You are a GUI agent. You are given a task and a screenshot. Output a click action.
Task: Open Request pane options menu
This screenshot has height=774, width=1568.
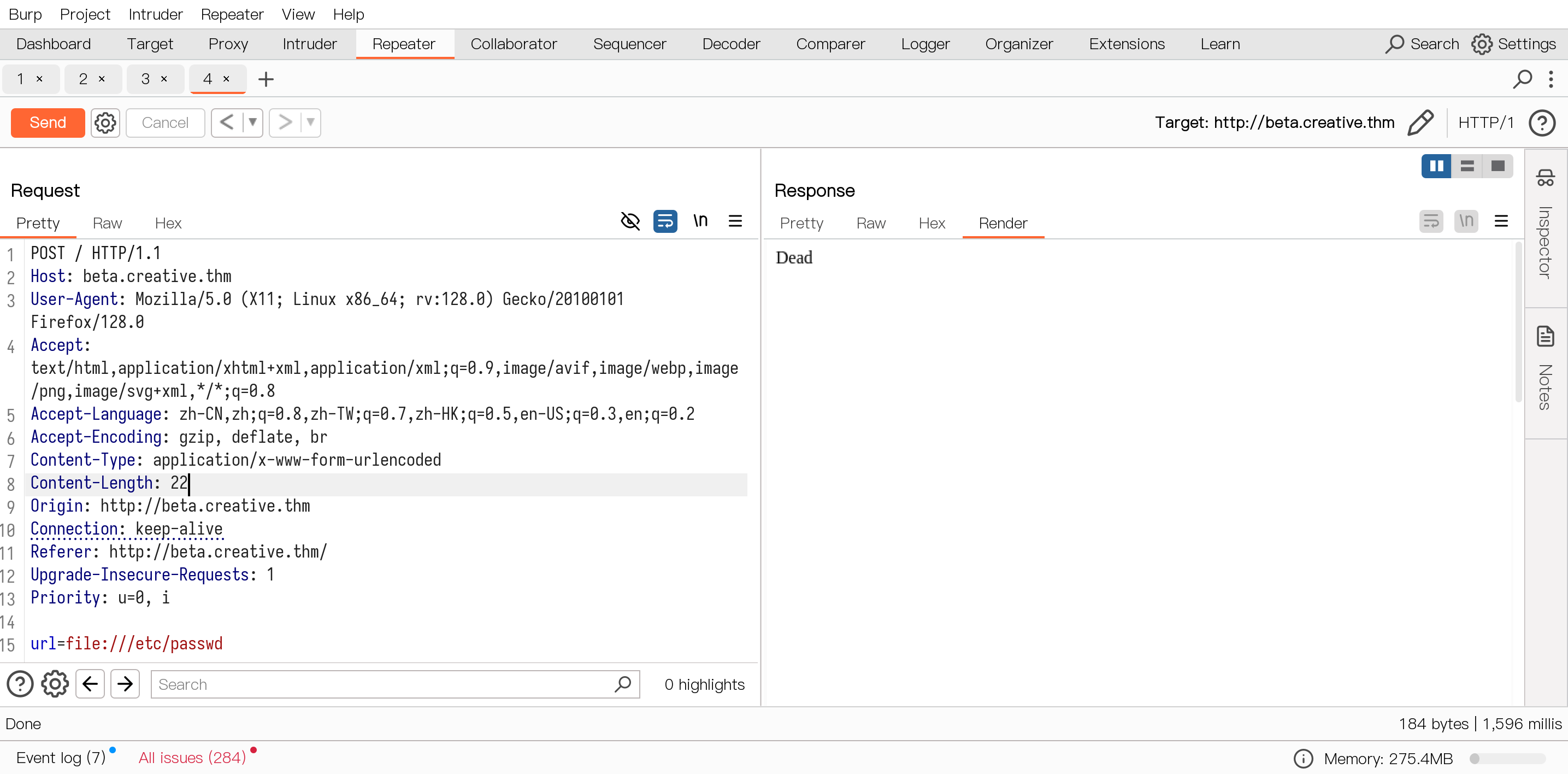coord(735,221)
